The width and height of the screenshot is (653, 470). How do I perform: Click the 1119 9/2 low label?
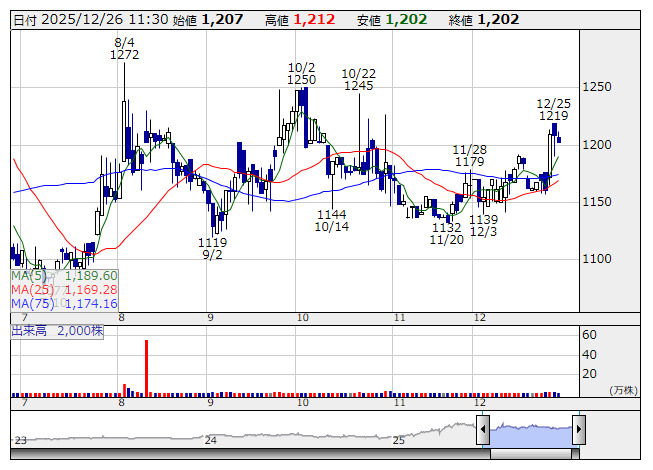(x=212, y=249)
